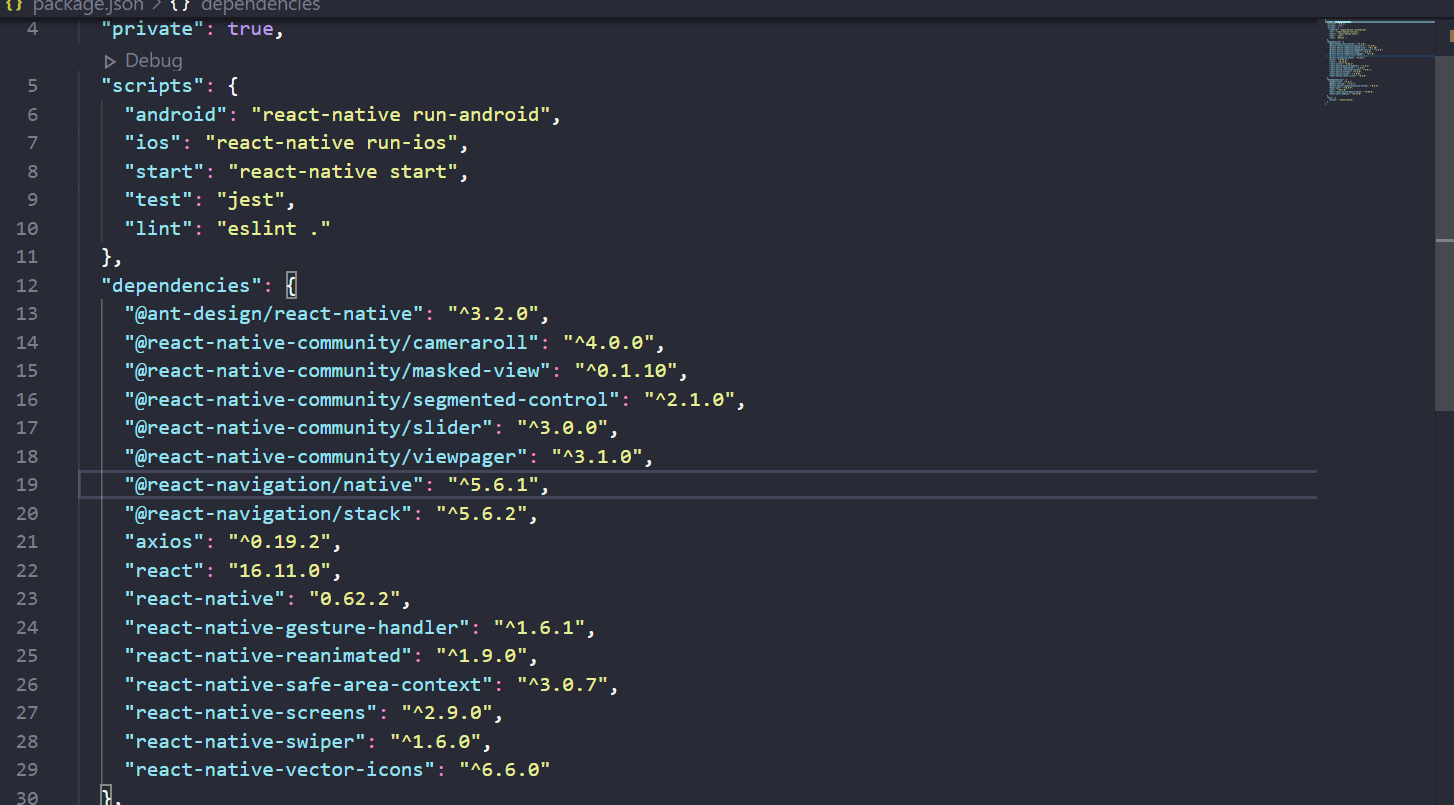The width and height of the screenshot is (1454, 805).
Task: Run the Debug code lens above scripts
Action: pos(152,60)
